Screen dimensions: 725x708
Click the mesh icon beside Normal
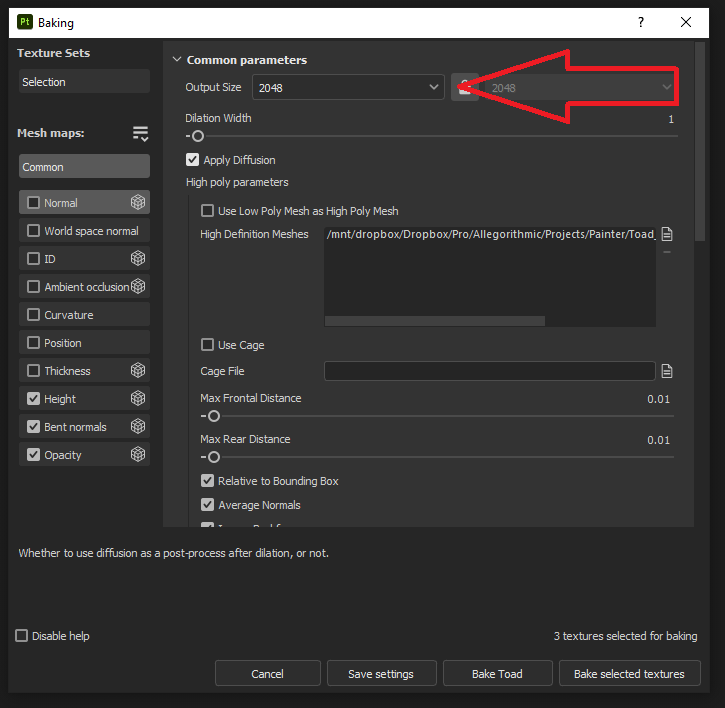click(138, 203)
